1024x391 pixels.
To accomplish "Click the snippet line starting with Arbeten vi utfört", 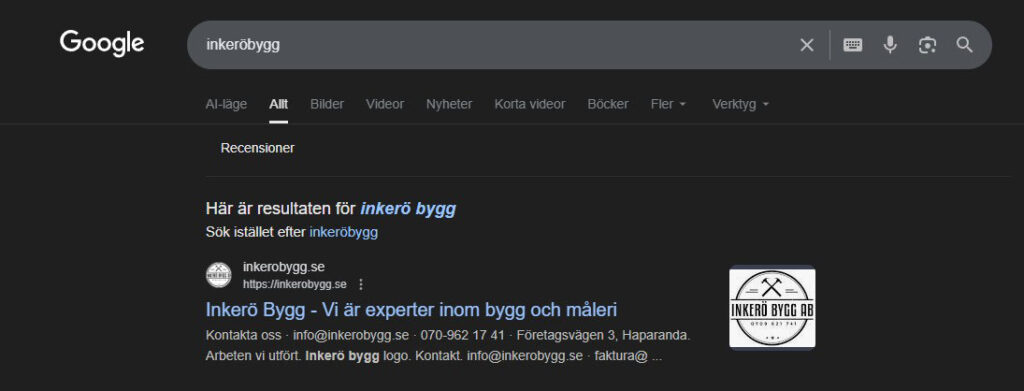I will click(434, 356).
